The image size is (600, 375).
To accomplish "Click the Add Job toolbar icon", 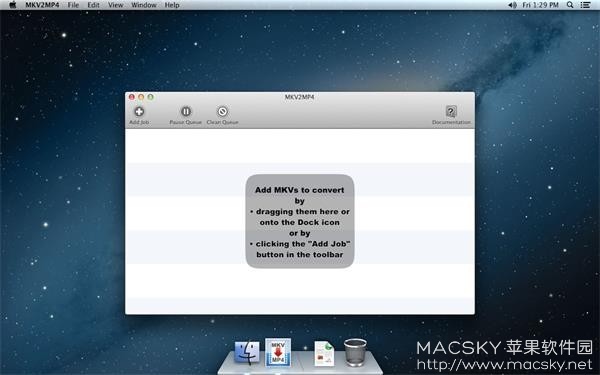I will pyautogui.click(x=139, y=112).
